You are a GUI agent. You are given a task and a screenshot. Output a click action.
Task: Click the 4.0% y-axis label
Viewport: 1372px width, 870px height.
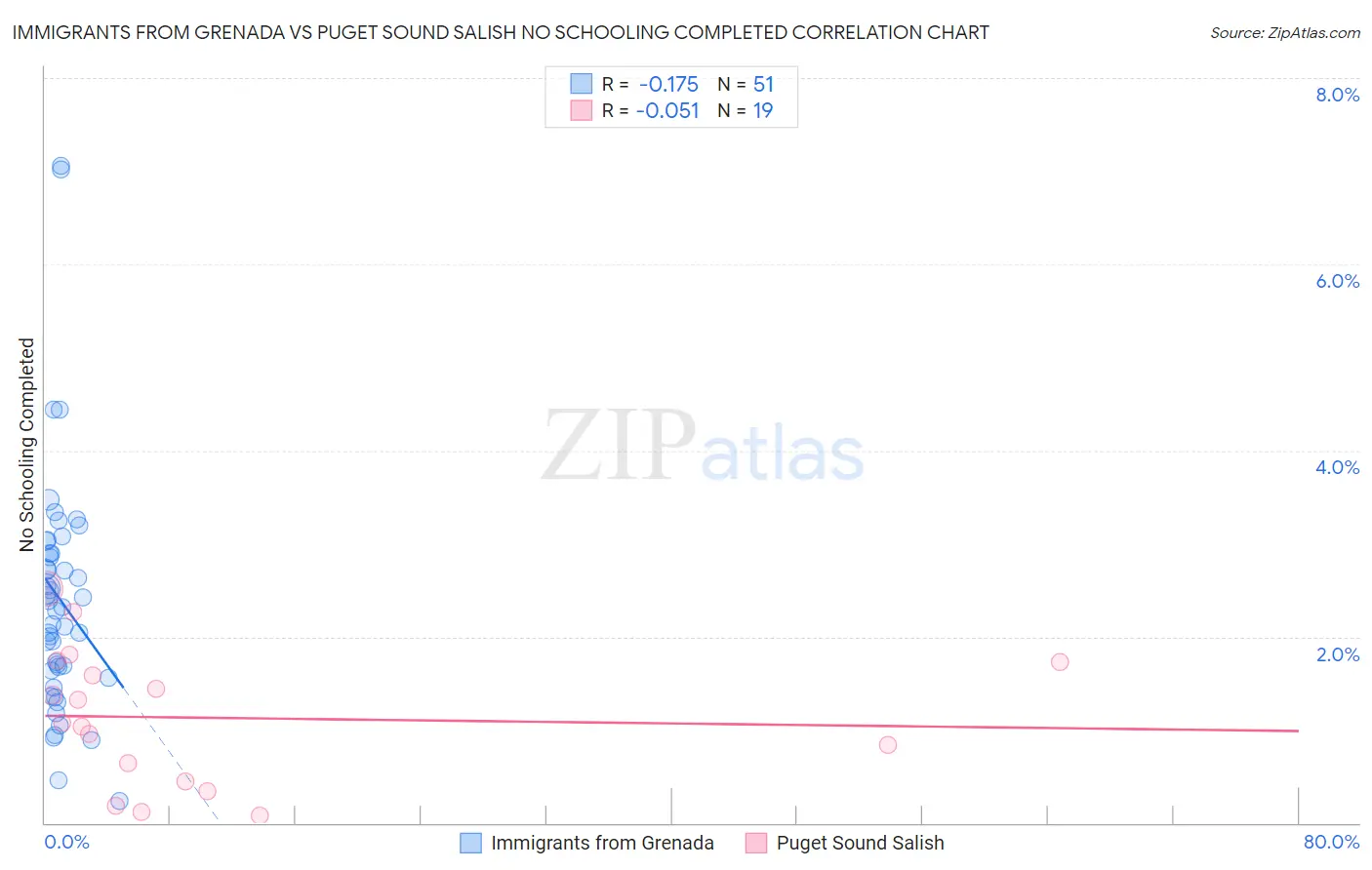click(1337, 467)
